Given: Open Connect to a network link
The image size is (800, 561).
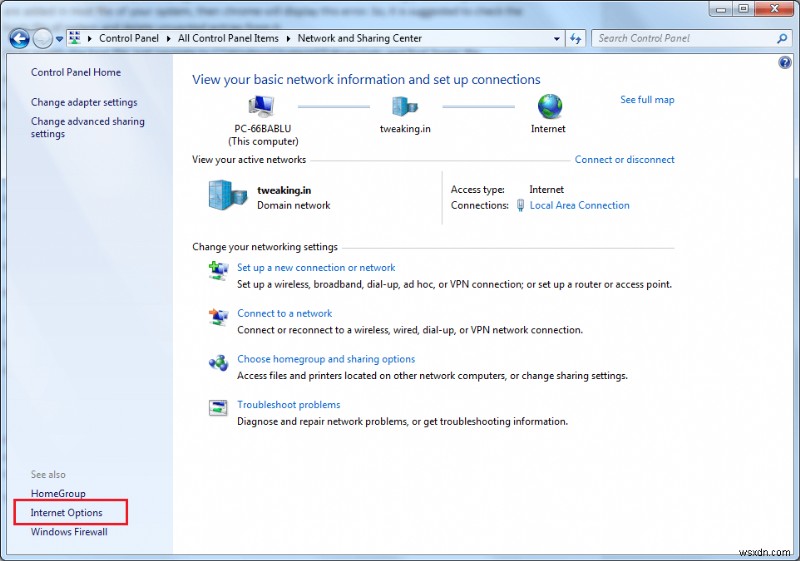Looking at the screenshot, I should click(285, 314).
